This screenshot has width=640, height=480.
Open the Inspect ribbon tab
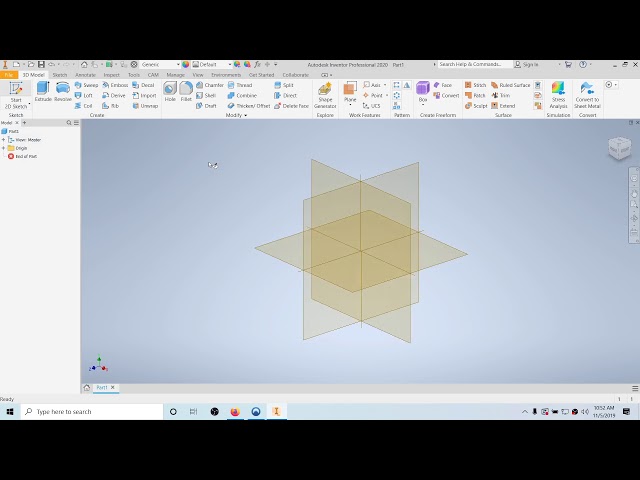click(111, 75)
